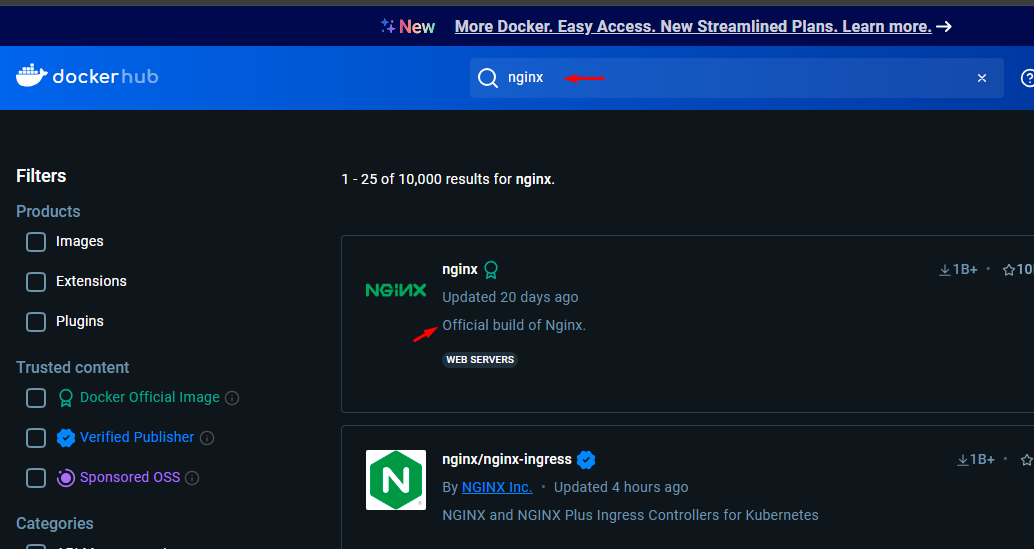Click the Sponsored OSS info icon
1034x549 pixels.
192,478
